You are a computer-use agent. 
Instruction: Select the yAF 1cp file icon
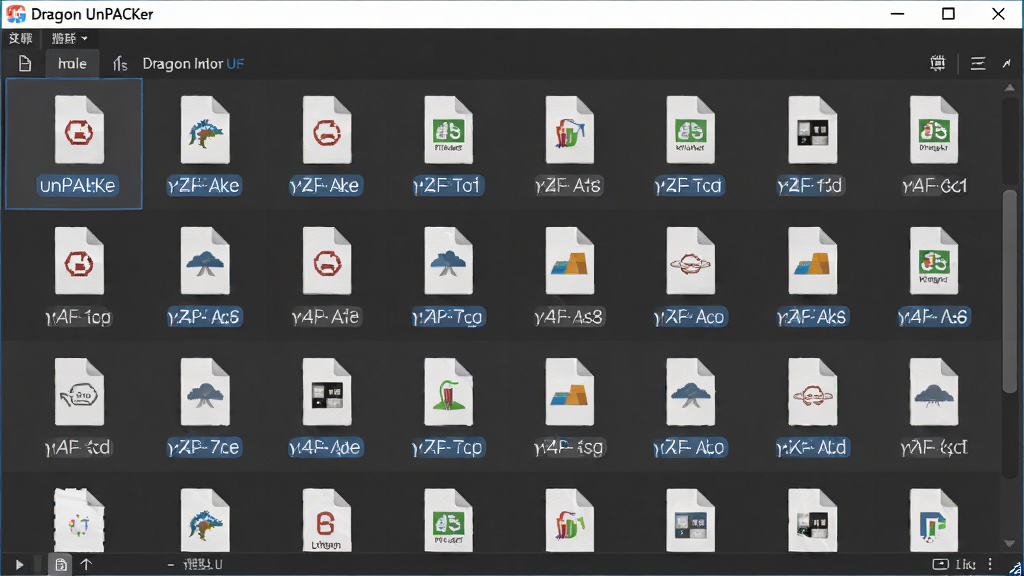[79, 261]
